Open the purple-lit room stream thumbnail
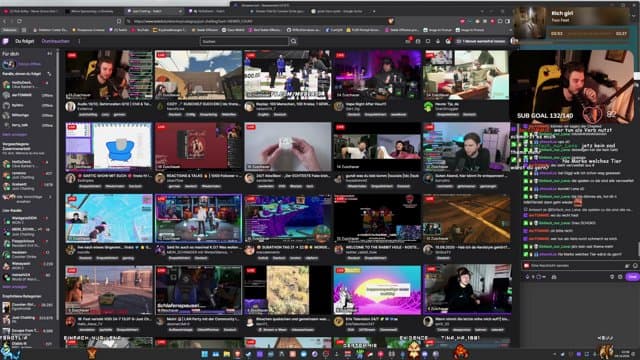Image resolution: width=640 pixels, height=360 pixels. (377, 75)
